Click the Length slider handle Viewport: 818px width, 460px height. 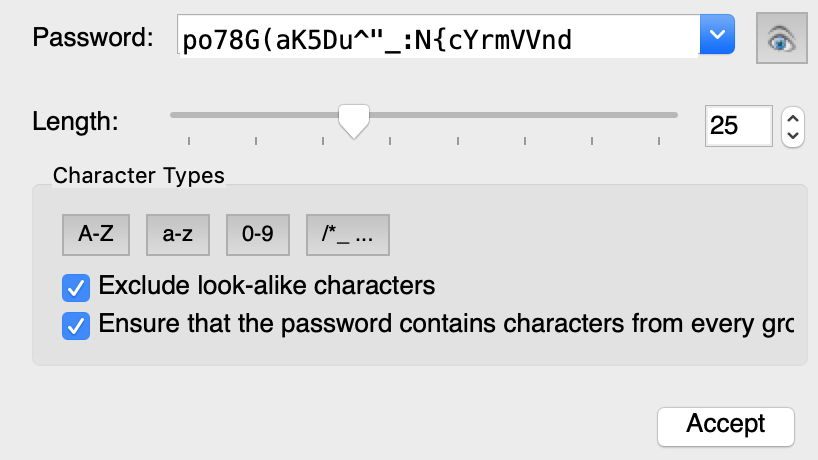(353, 120)
